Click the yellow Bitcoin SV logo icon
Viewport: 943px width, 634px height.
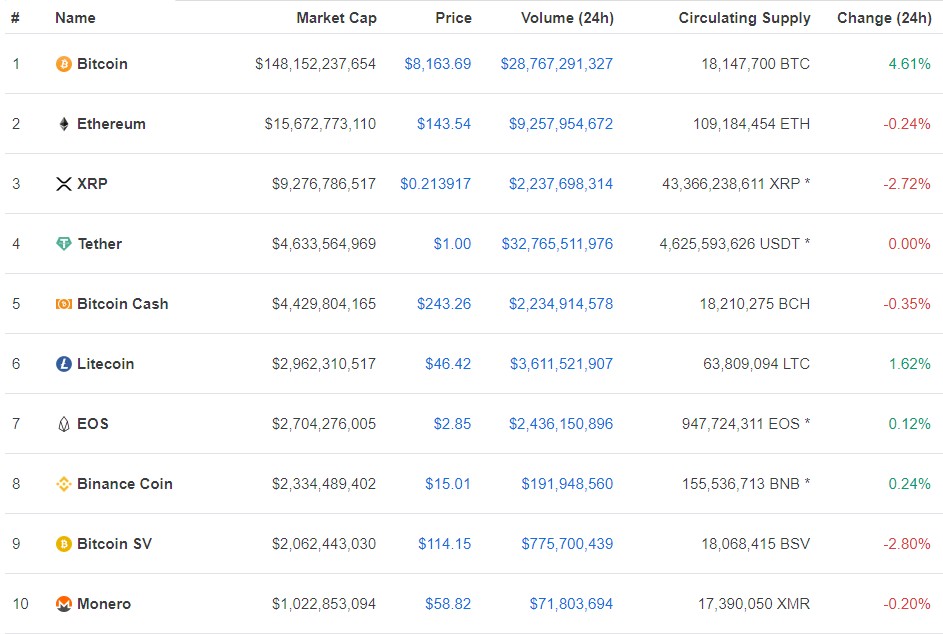(x=64, y=544)
